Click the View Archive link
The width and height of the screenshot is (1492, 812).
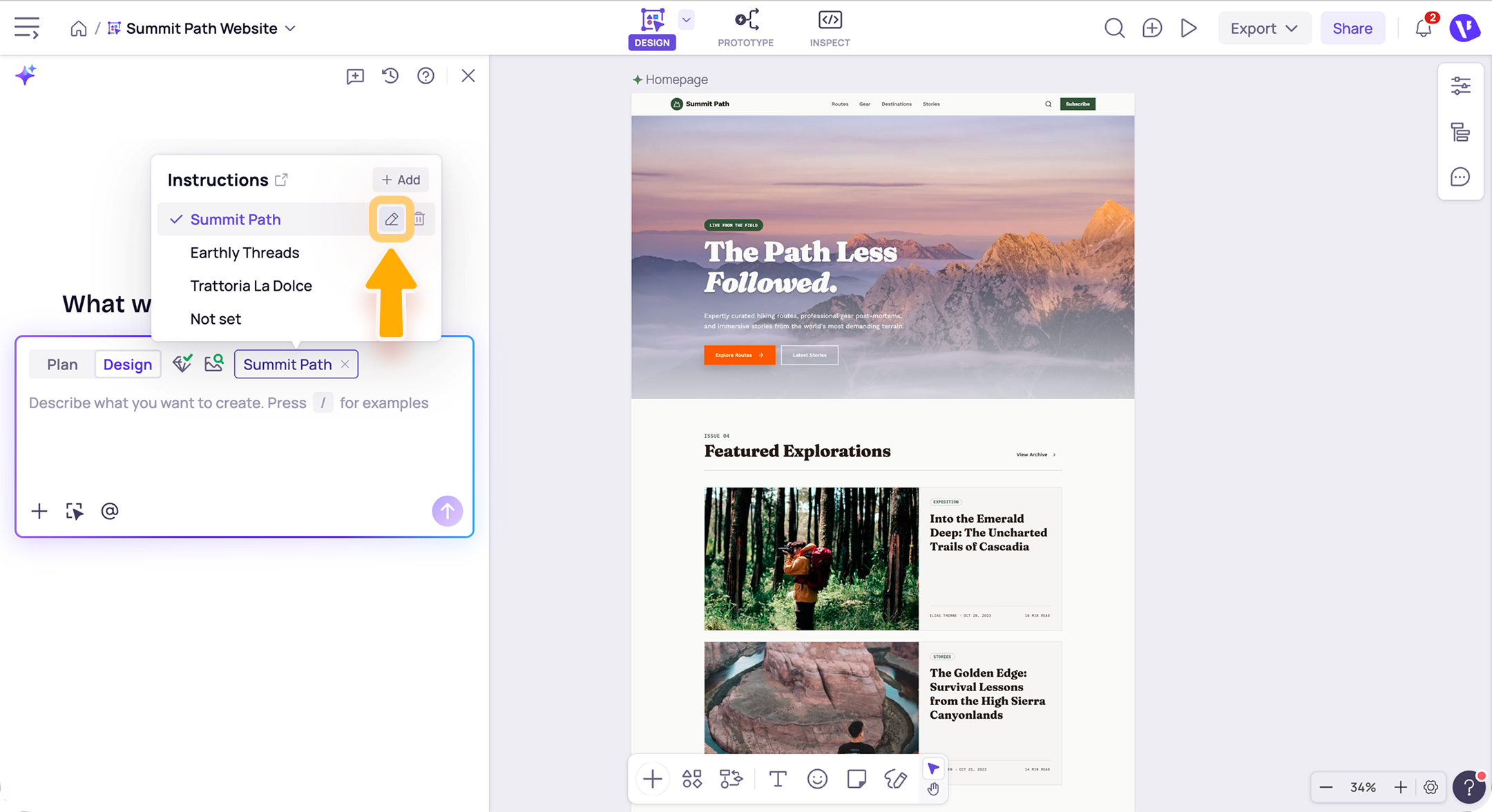tap(1035, 454)
